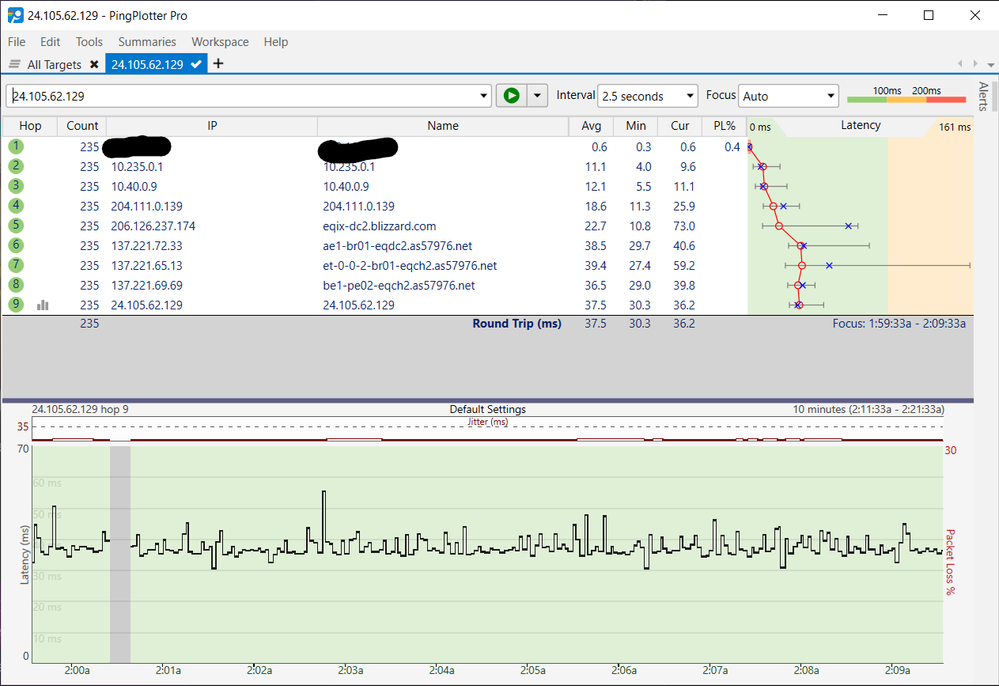Open the trace button dropdown arrow
This screenshot has width=999, height=686.
pyautogui.click(x=538, y=96)
